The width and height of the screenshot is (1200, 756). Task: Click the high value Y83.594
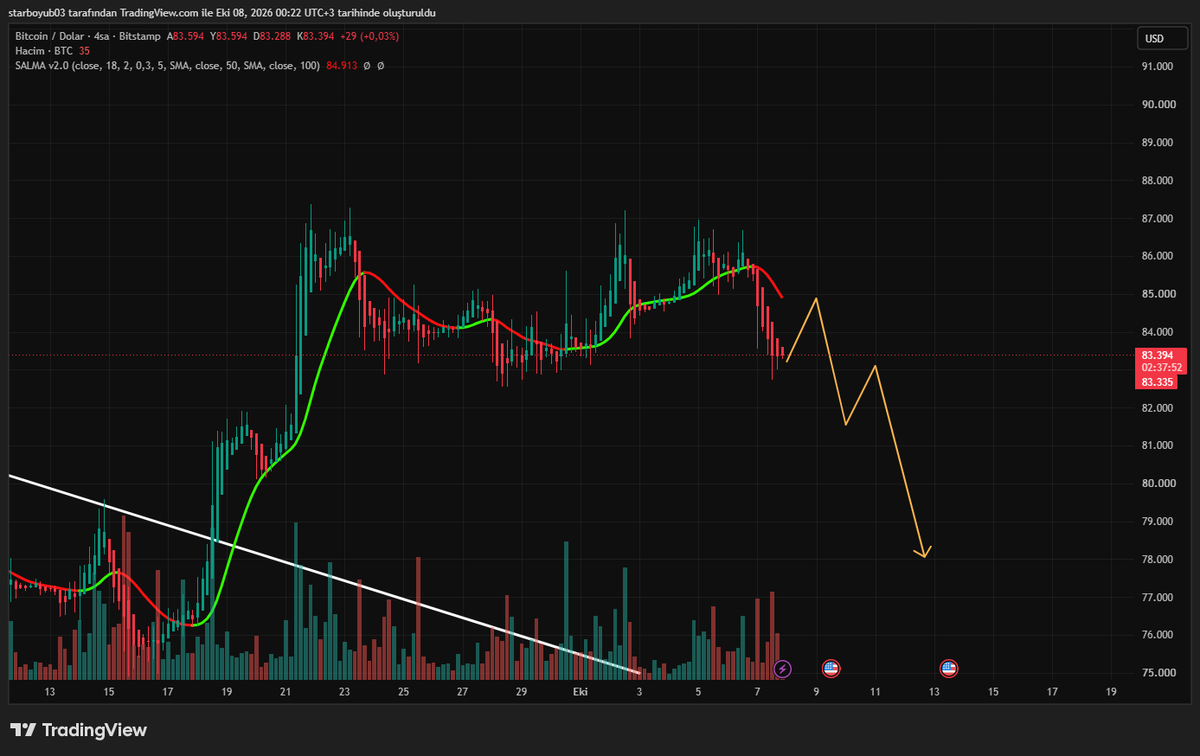(x=227, y=37)
